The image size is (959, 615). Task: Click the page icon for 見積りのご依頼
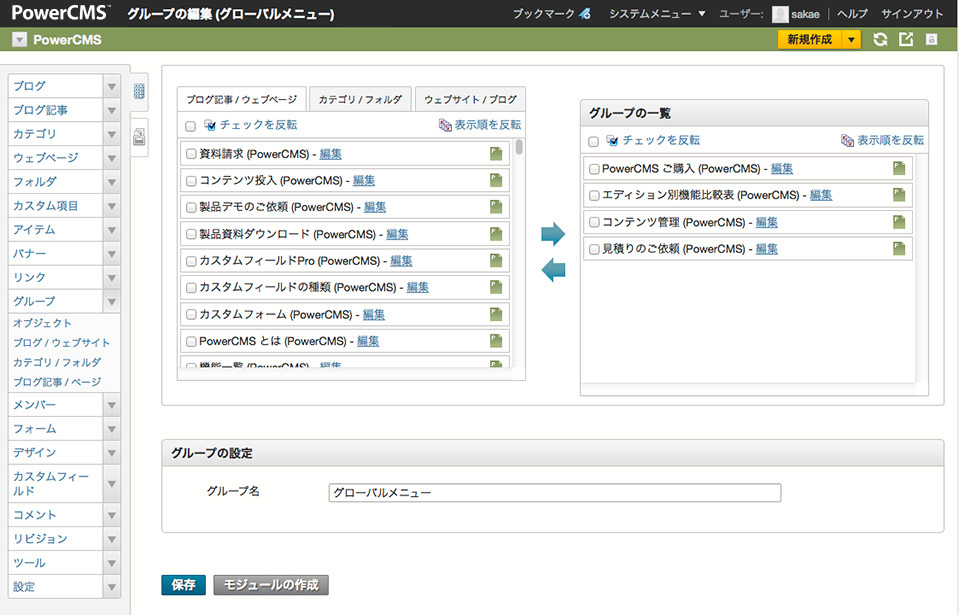point(898,249)
